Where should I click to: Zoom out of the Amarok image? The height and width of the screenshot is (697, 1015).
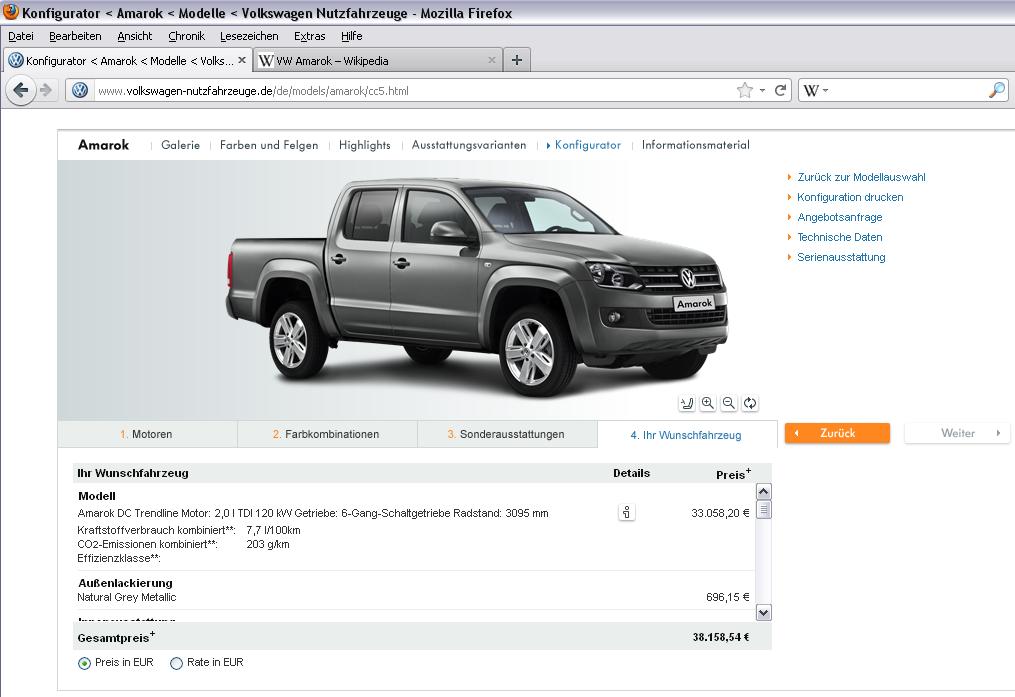pos(729,403)
